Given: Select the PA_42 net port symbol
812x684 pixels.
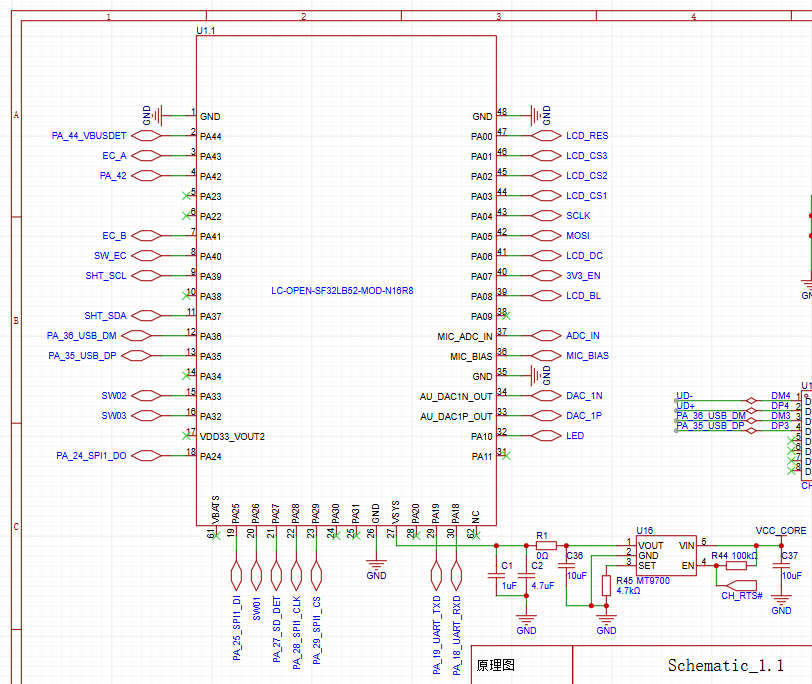Looking at the screenshot, I should (146, 176).
